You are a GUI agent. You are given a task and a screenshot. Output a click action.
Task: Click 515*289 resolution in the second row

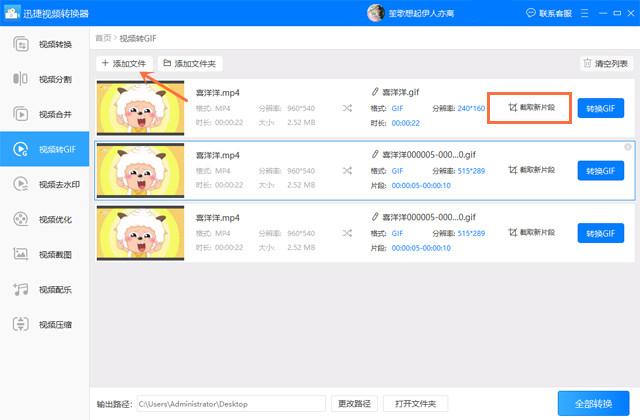pos(471,171)
